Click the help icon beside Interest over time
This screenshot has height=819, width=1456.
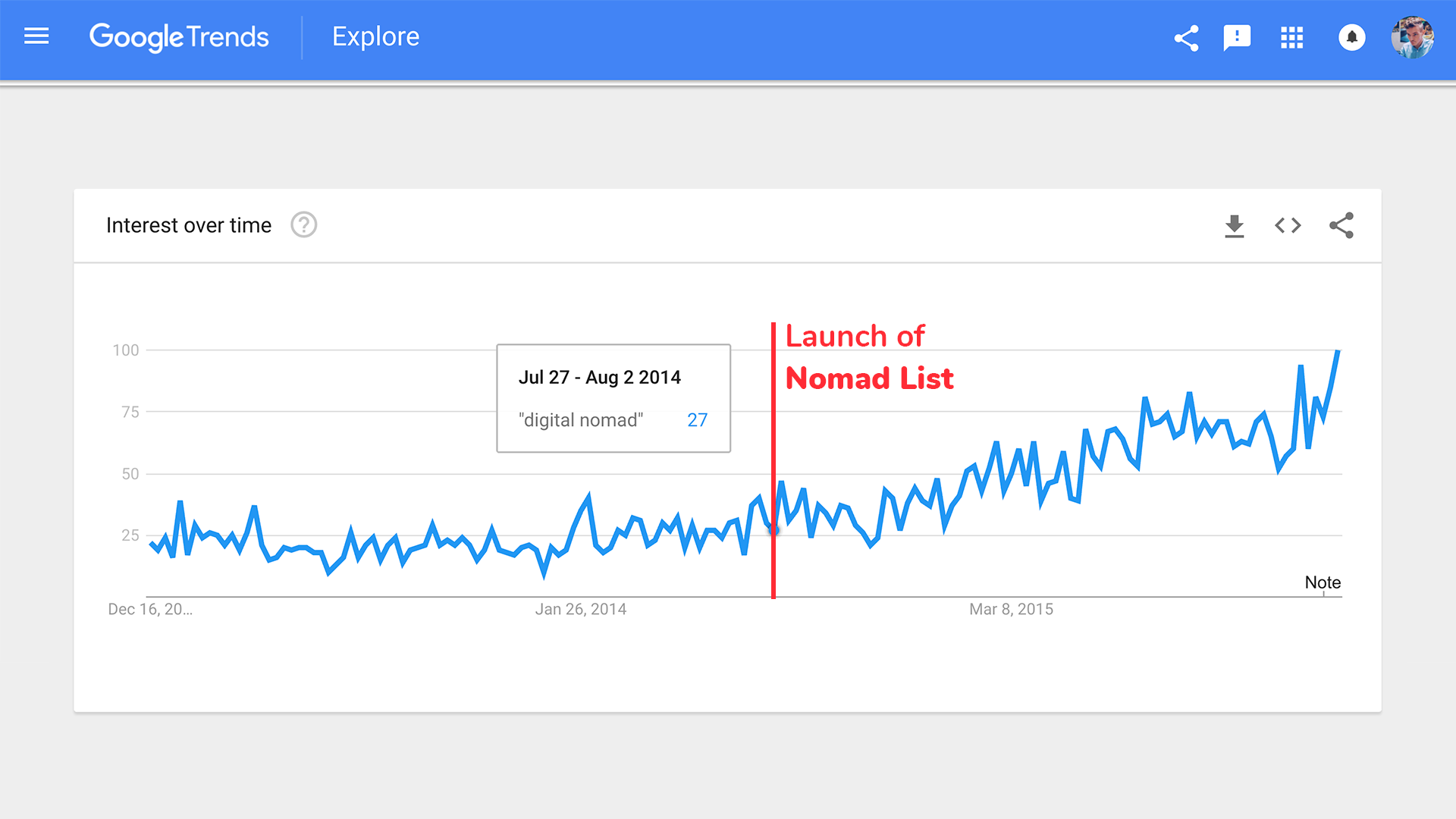pyautogui.click(x=303, y=225)
